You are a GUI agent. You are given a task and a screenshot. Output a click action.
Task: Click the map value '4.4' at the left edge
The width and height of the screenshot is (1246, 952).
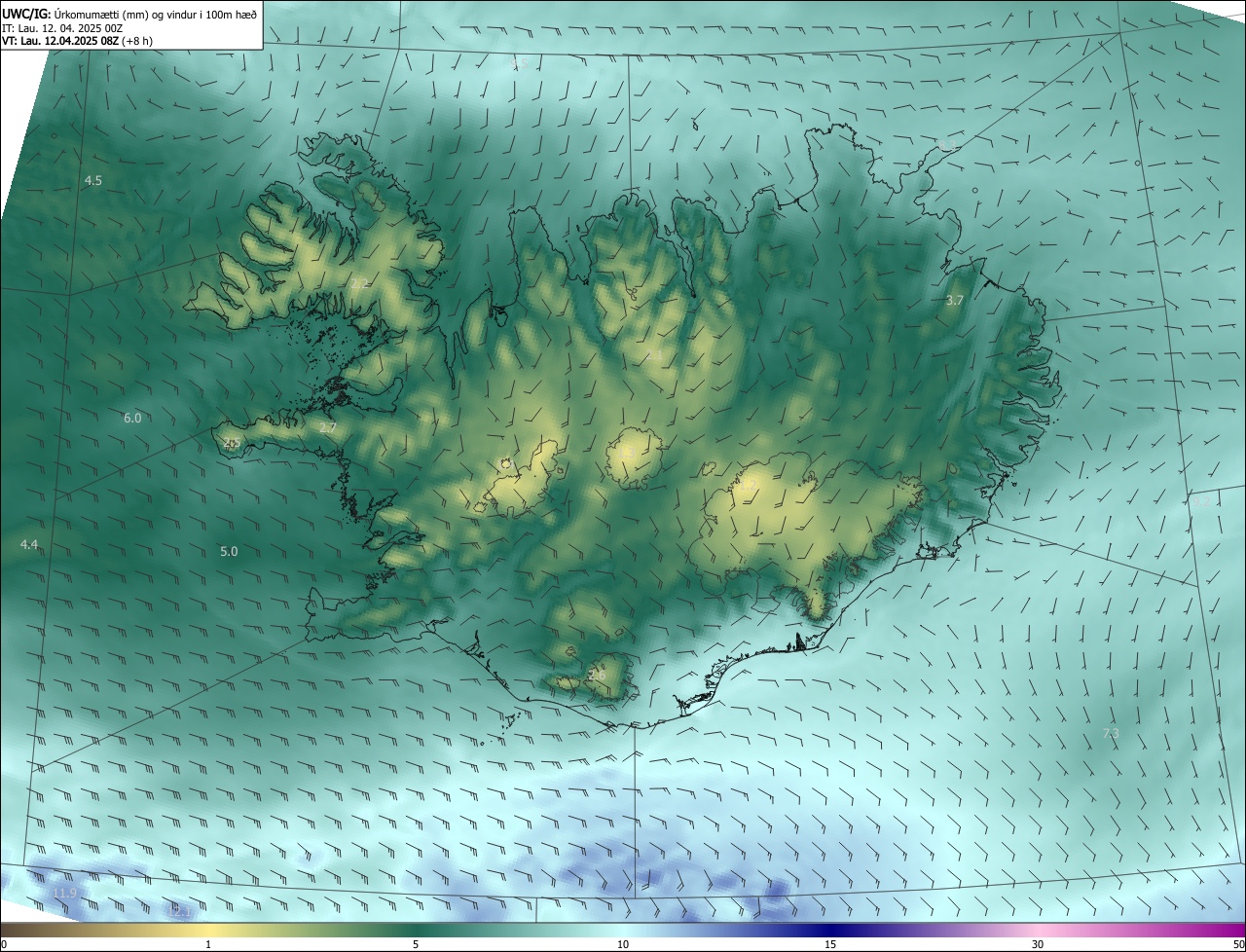pos(29,544)
